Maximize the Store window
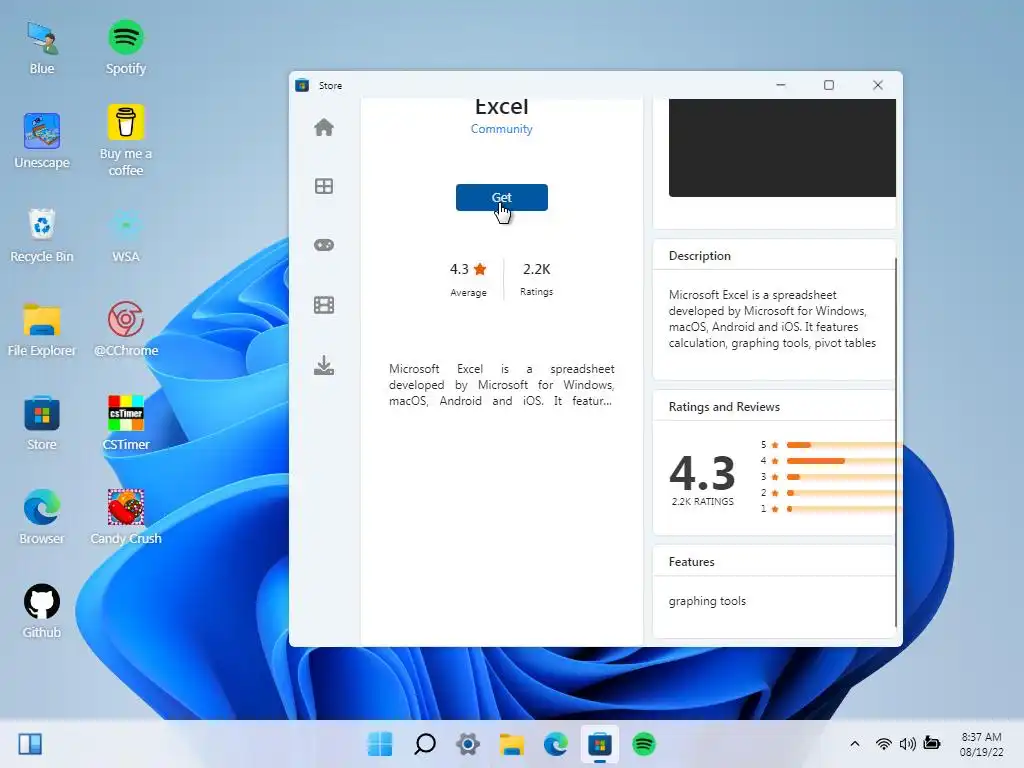The width and height of the screenshot is (1024, 768). (x=829, y=85)
